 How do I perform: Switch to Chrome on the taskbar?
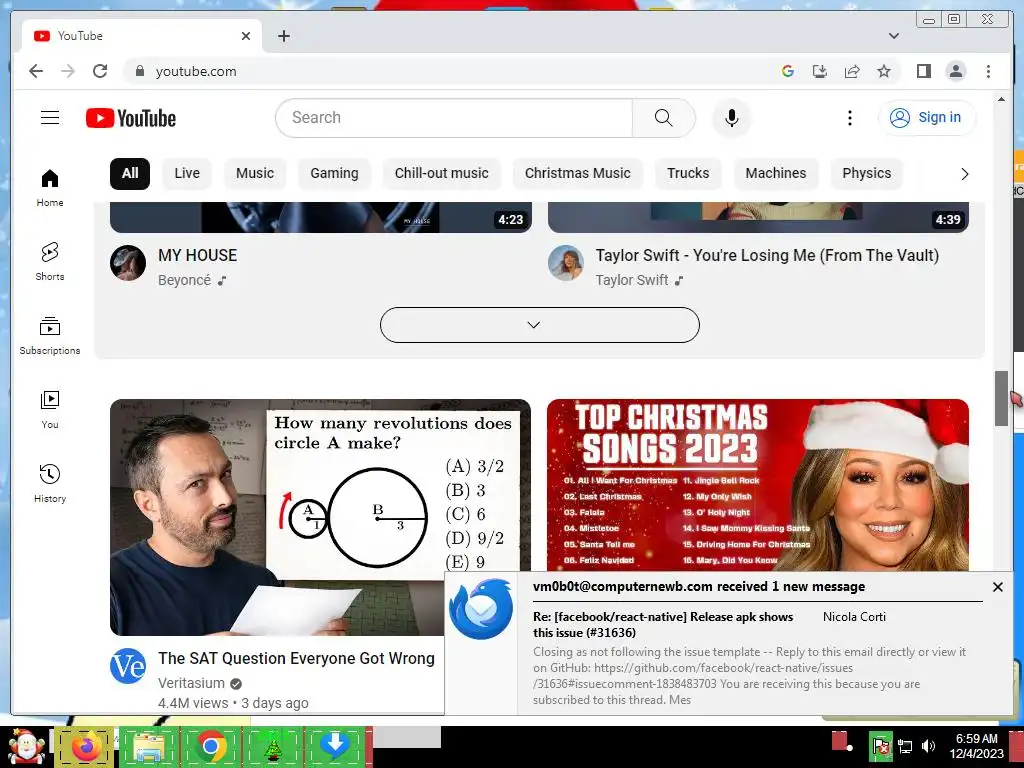211,747
